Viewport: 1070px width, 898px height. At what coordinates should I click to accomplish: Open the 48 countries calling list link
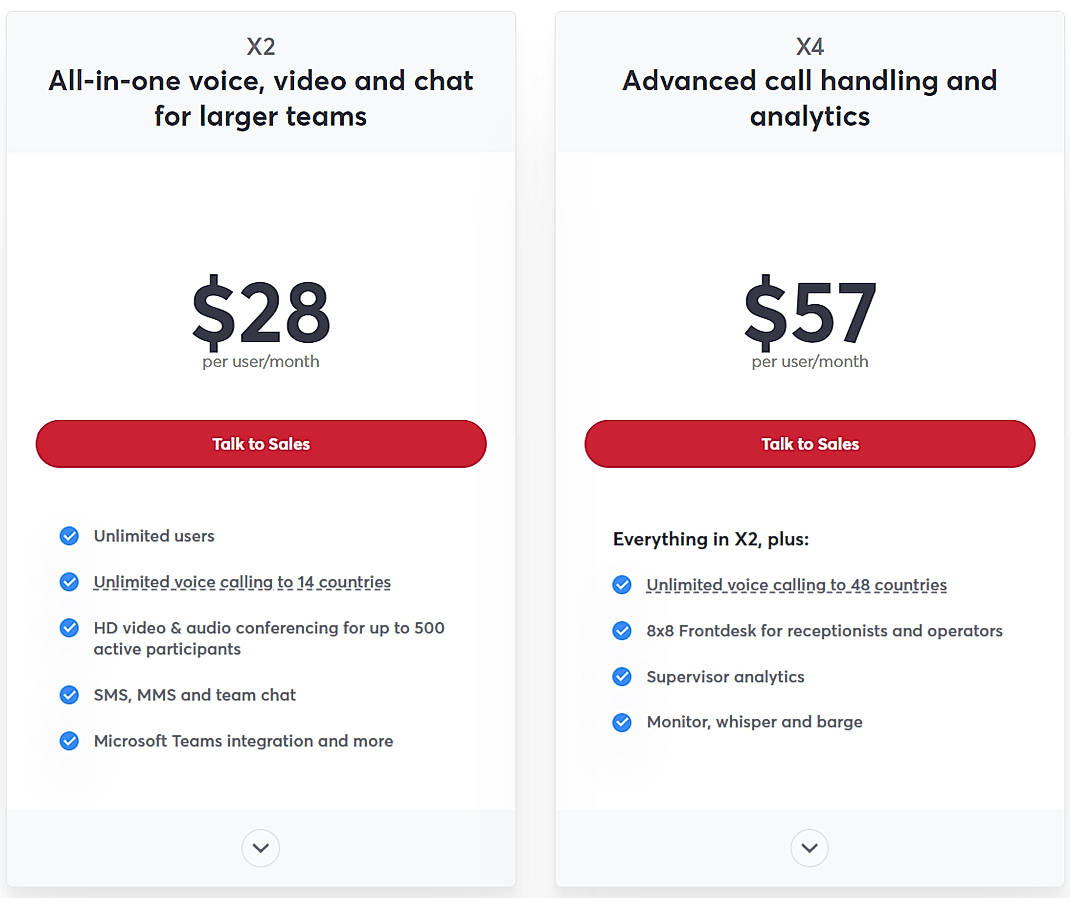coord(796,585)
